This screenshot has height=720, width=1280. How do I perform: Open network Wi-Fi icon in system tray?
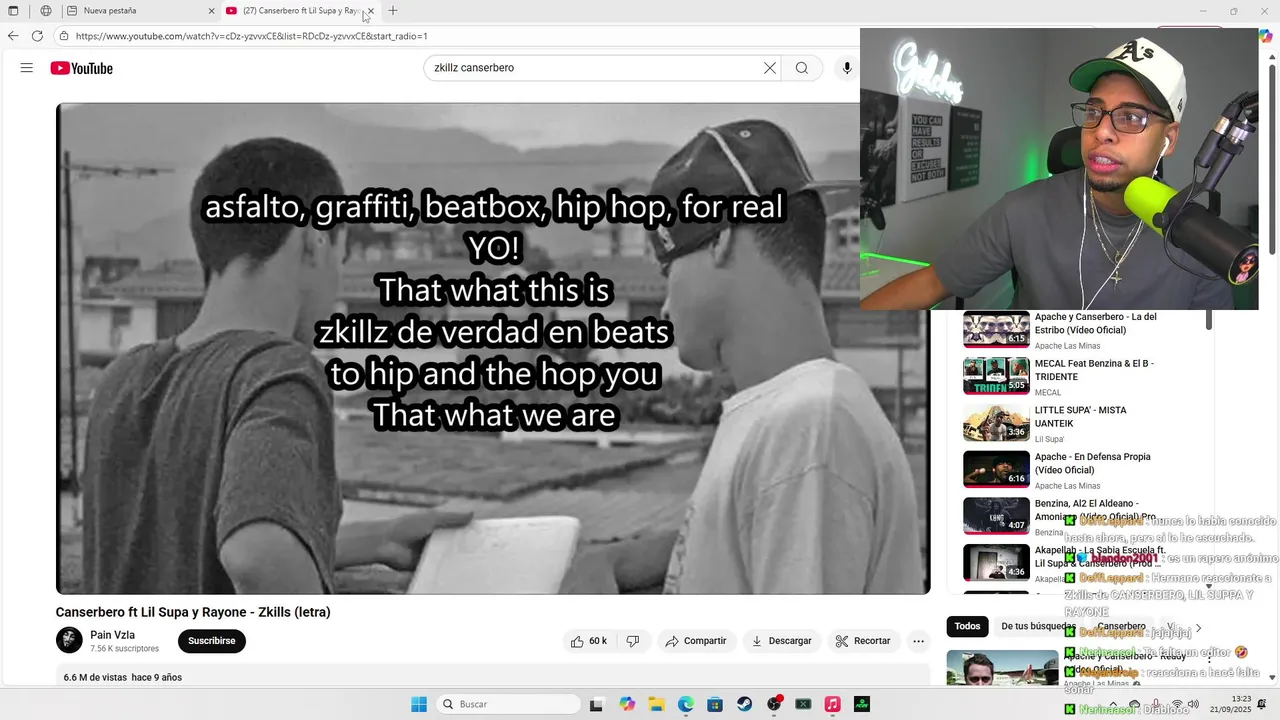(1177, 704)
